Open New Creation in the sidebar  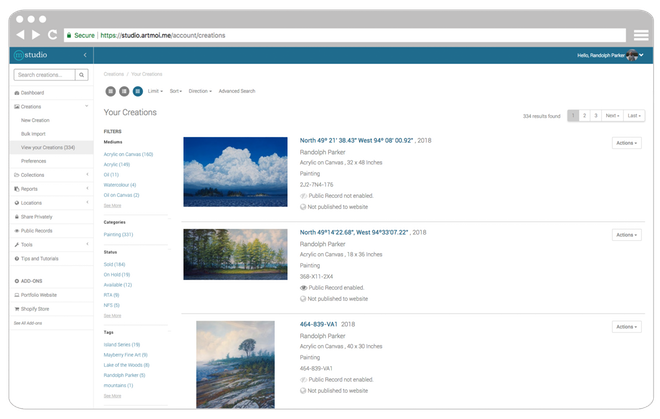35,120
